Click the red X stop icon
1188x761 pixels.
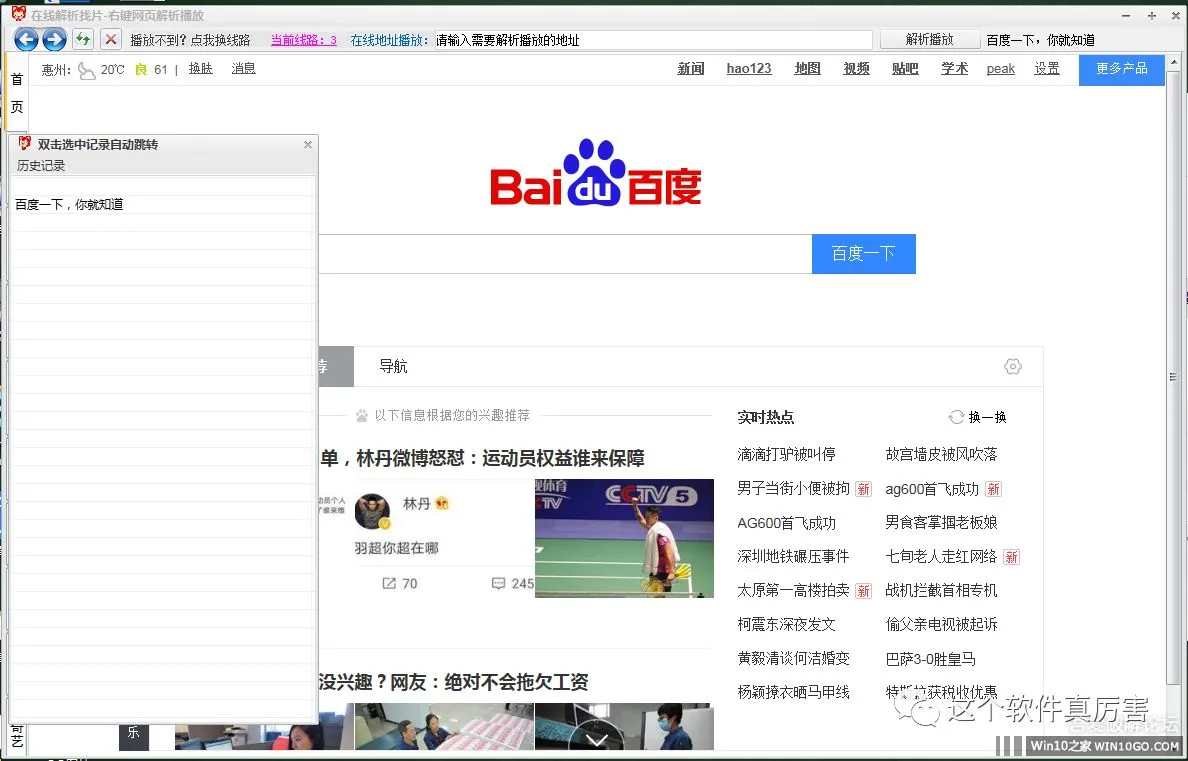point(111,39)
